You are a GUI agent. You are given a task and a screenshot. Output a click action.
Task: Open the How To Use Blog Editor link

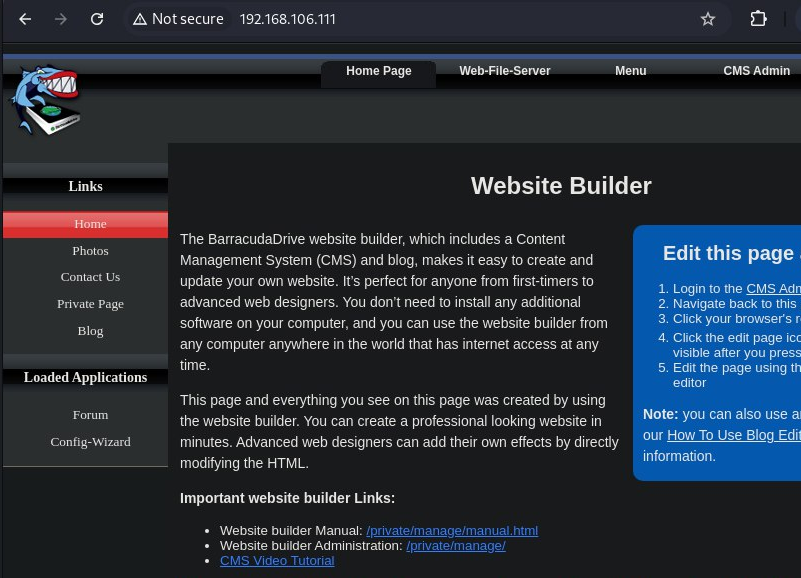734,435
